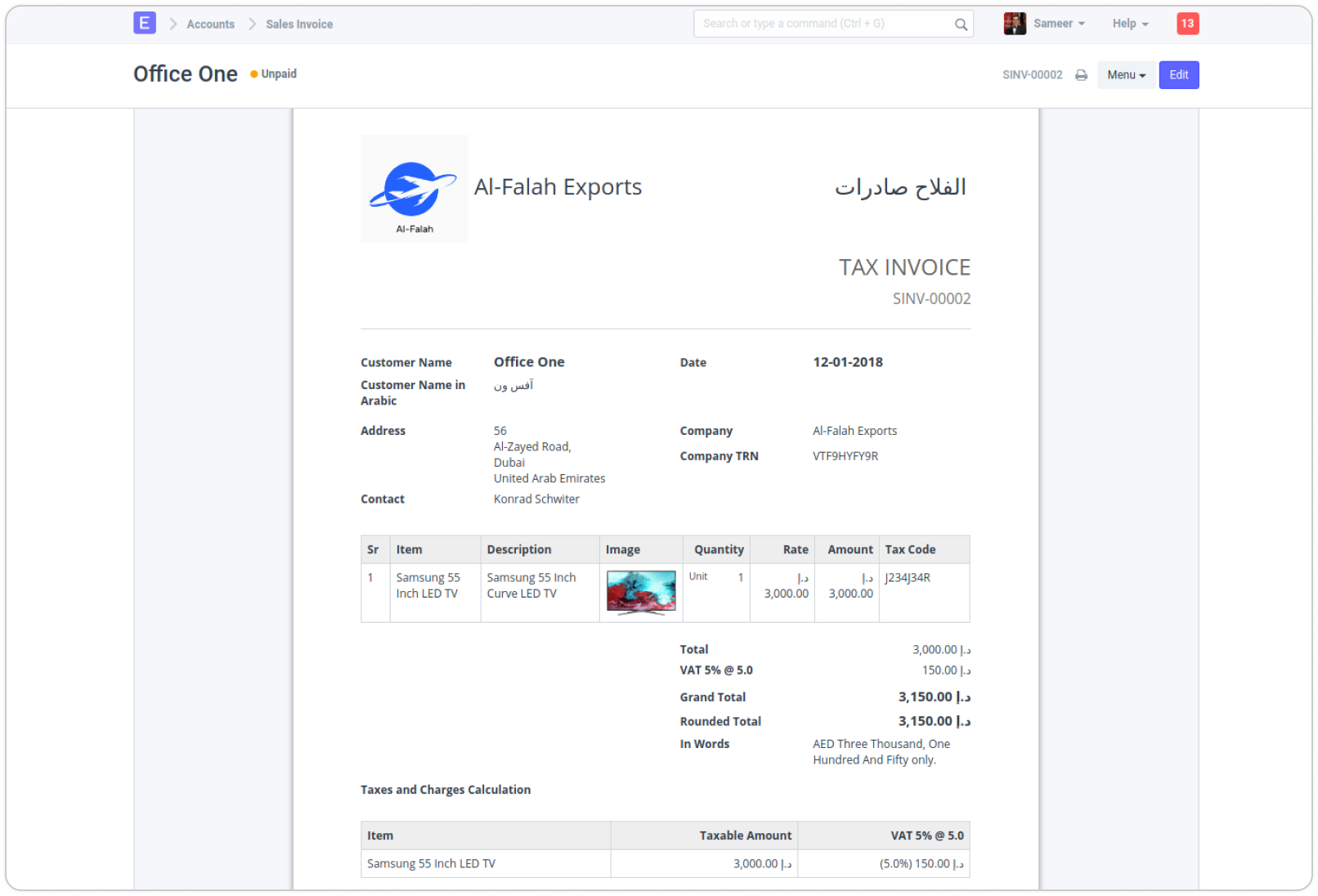Select the United Arab Emirates address line
The width and height of the screenshot is (1318, 896).
pos(549,479)
